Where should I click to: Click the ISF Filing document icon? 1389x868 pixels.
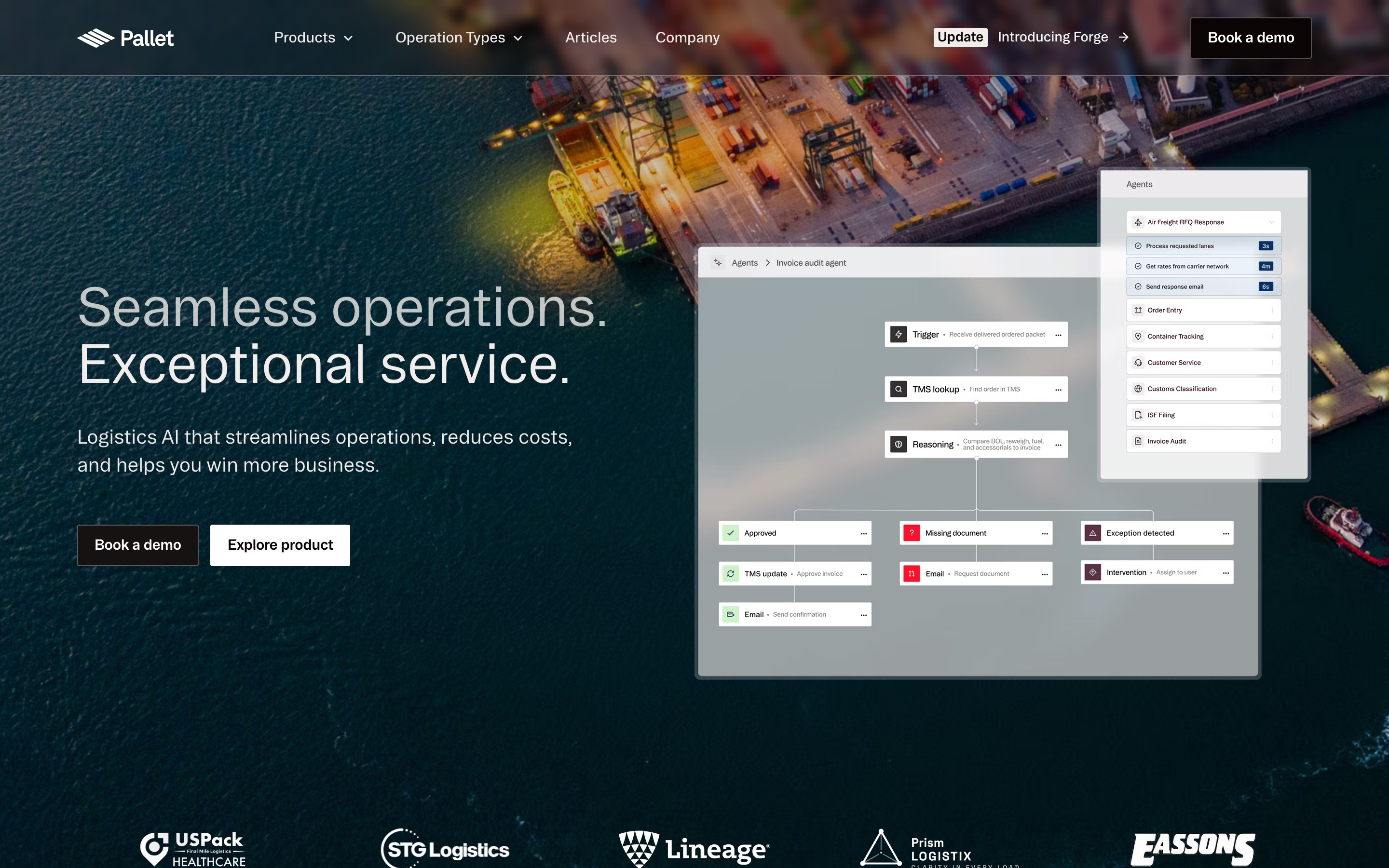1138,415
